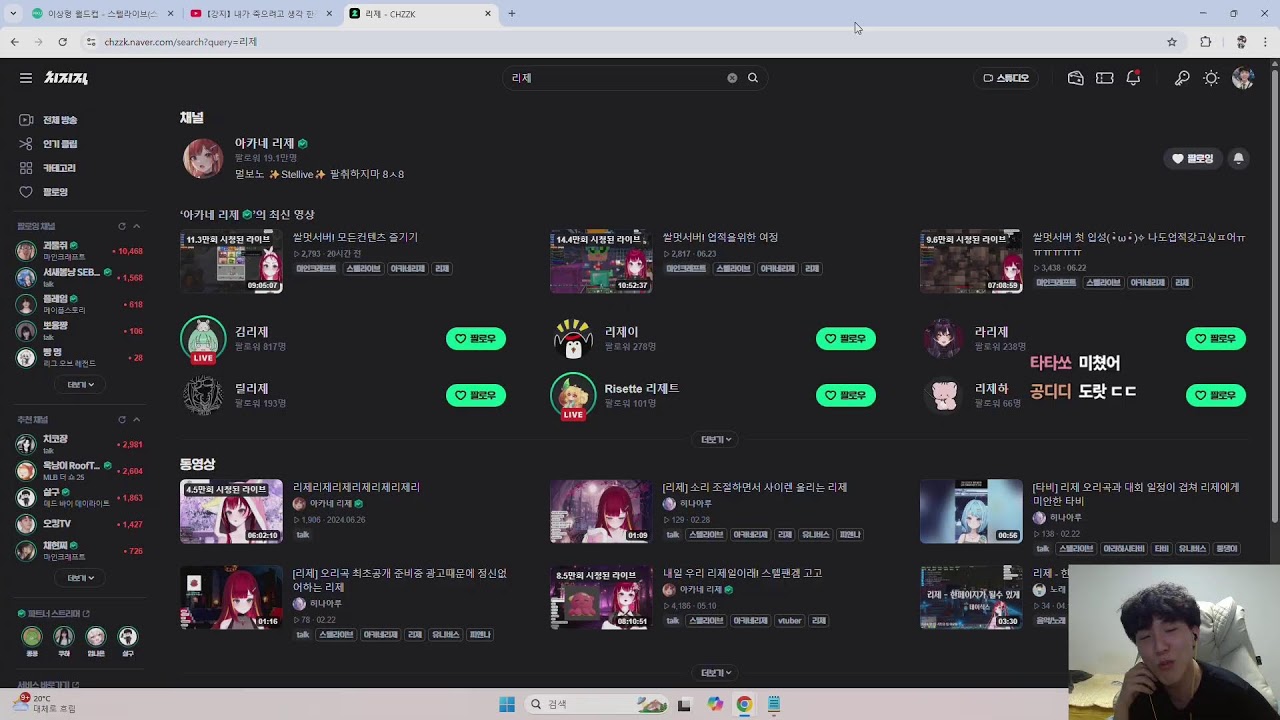Follow 김리제 channel
This screenshot has width=1280, height=720.
[476, 339]
